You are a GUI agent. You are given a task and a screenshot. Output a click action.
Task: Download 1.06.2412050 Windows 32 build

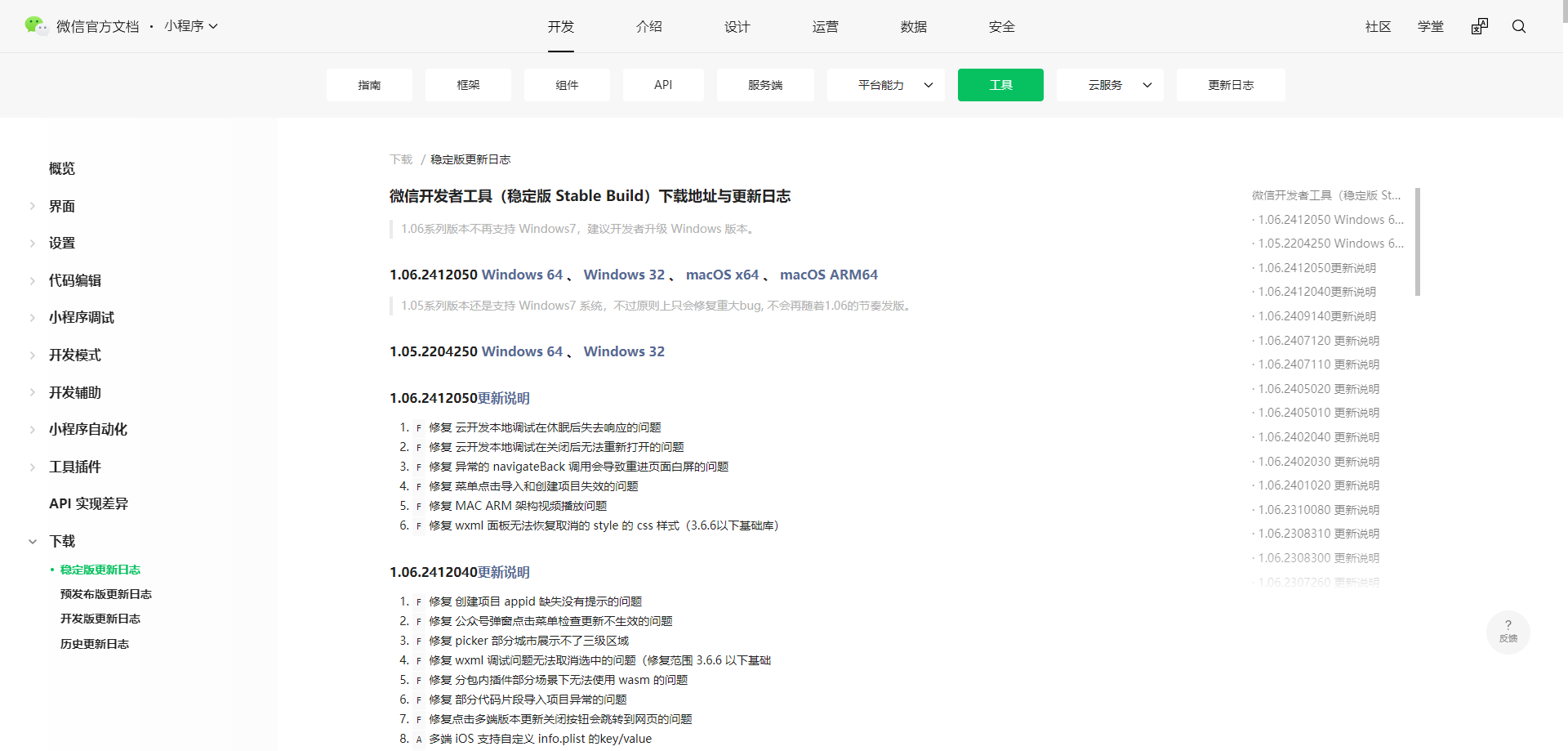coord(624,275)
